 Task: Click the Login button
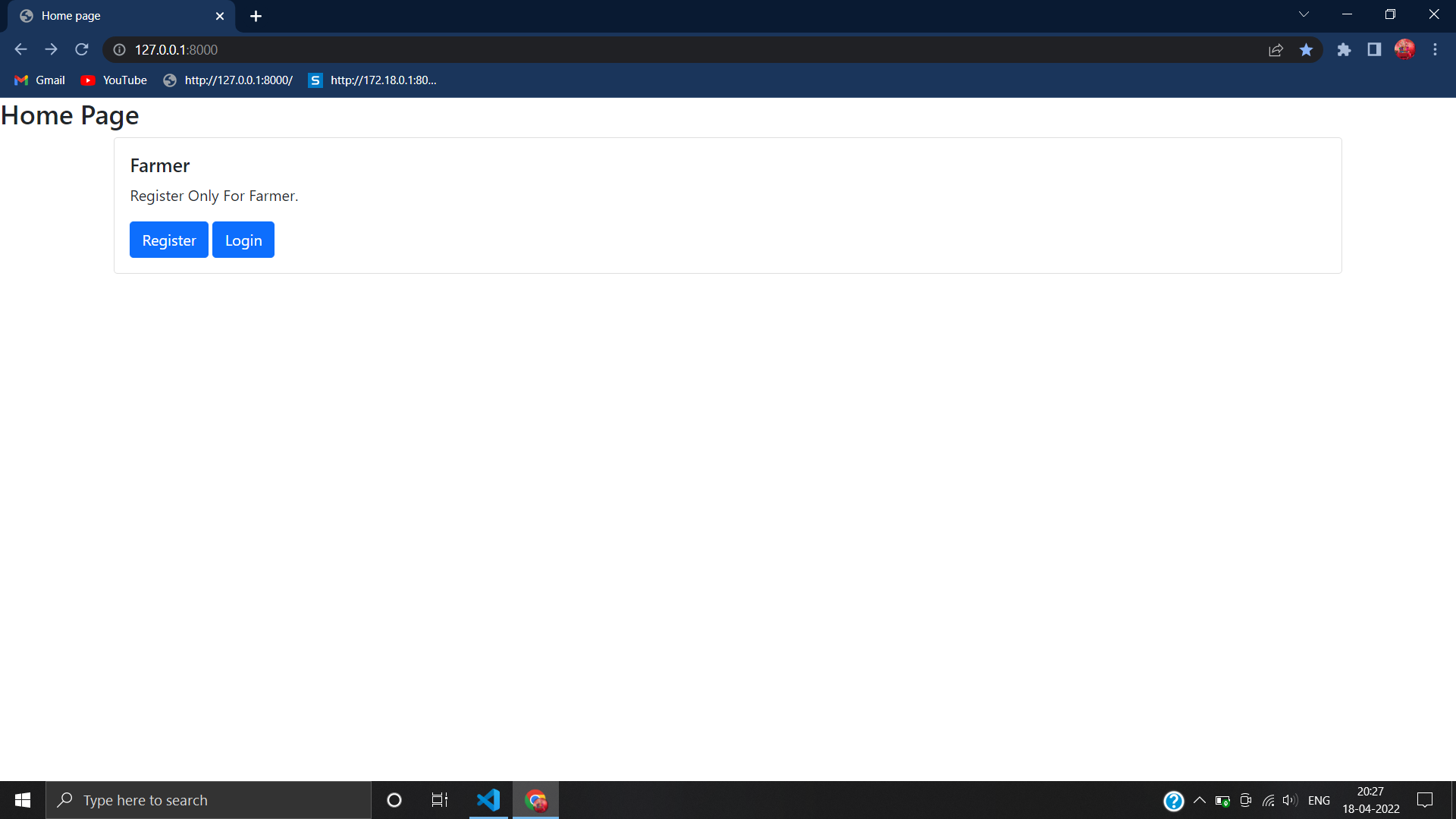[x=243, y=240]
